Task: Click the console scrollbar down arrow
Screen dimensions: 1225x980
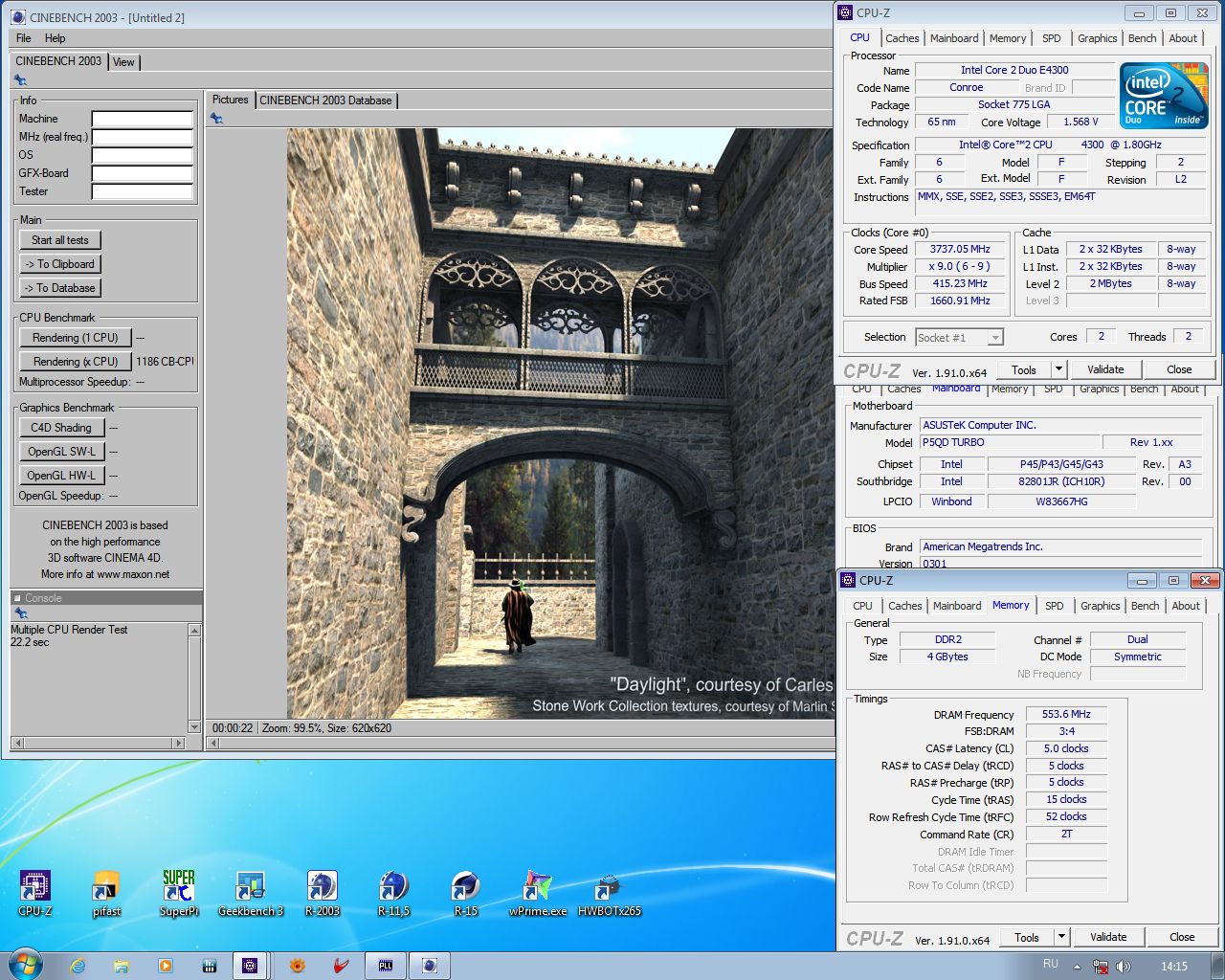Action: coord(195,727)
